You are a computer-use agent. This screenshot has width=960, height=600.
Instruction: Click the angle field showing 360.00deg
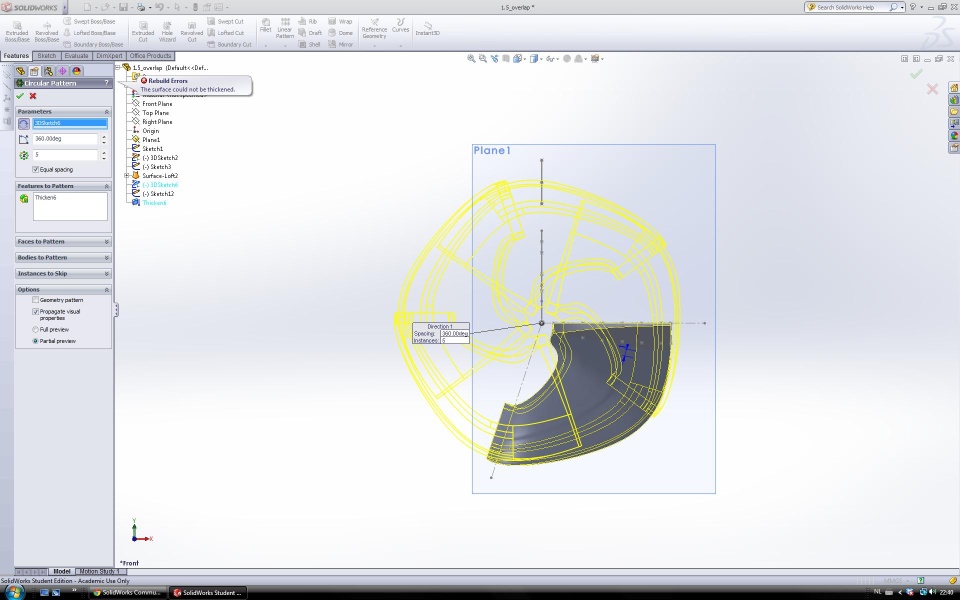coord(66,139)
